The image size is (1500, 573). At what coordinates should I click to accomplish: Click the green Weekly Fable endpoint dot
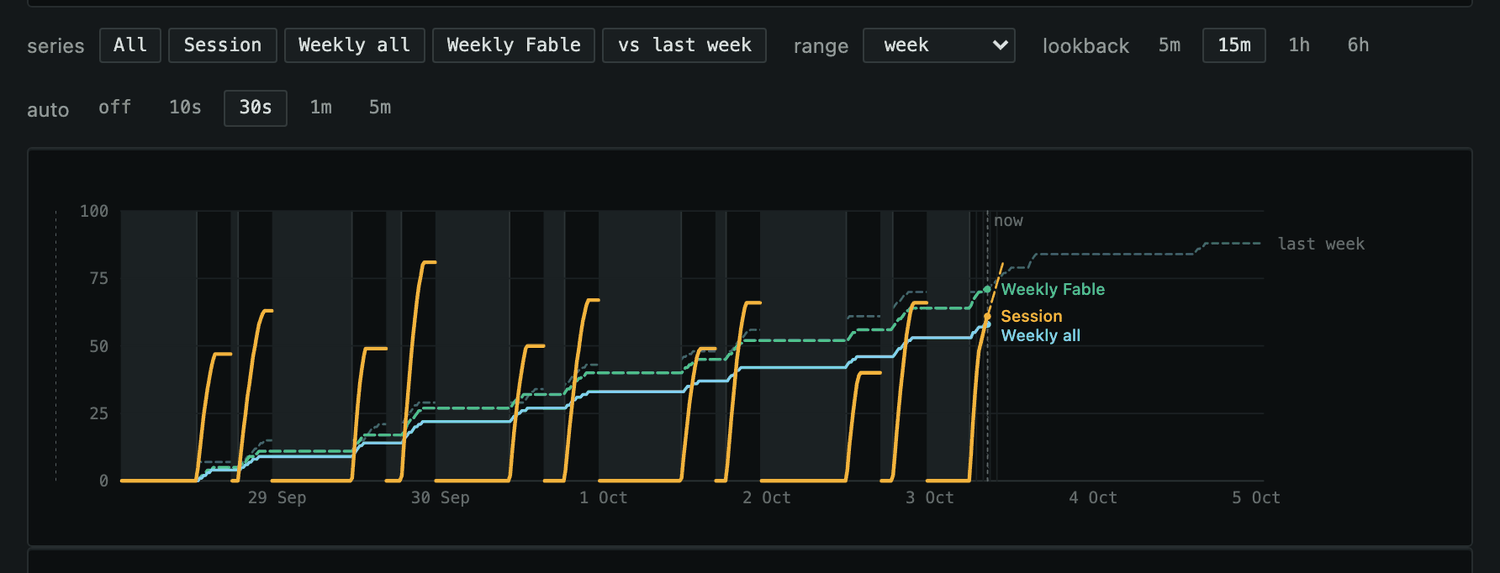987,289
